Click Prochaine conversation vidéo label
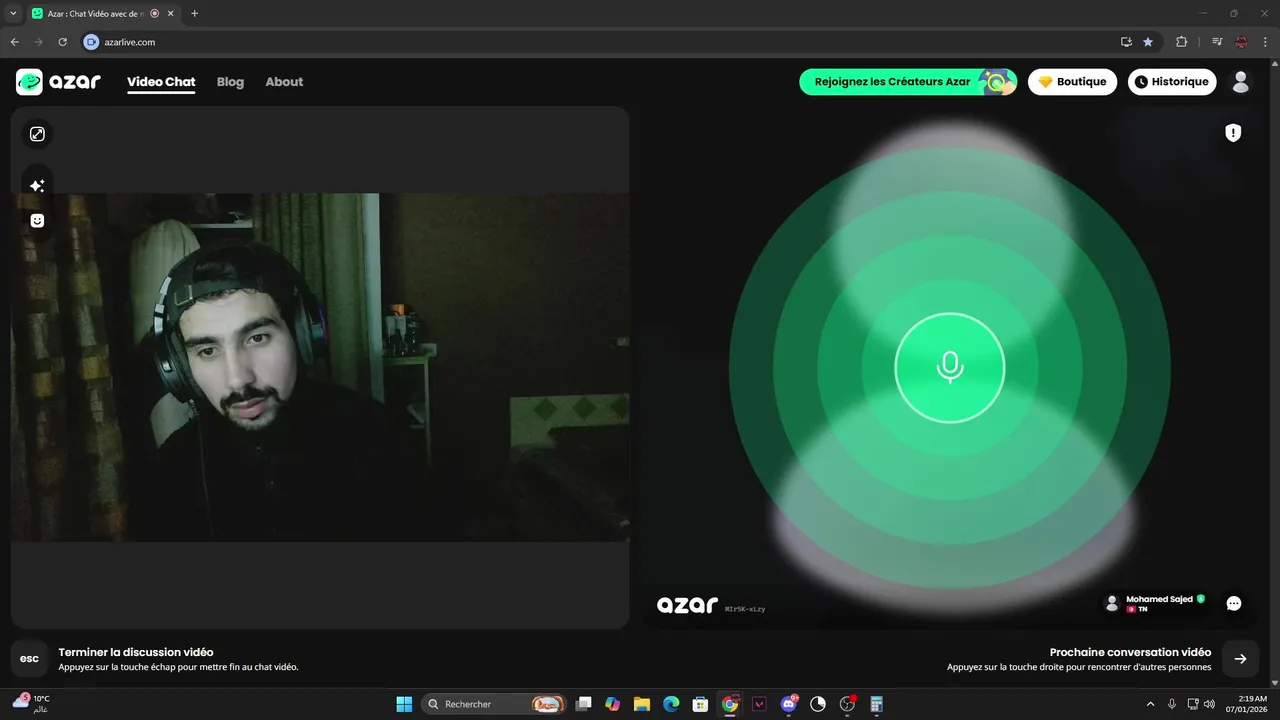This screenshot has height=720, width=1280. pyautogui.click(x=1130, y=652)
